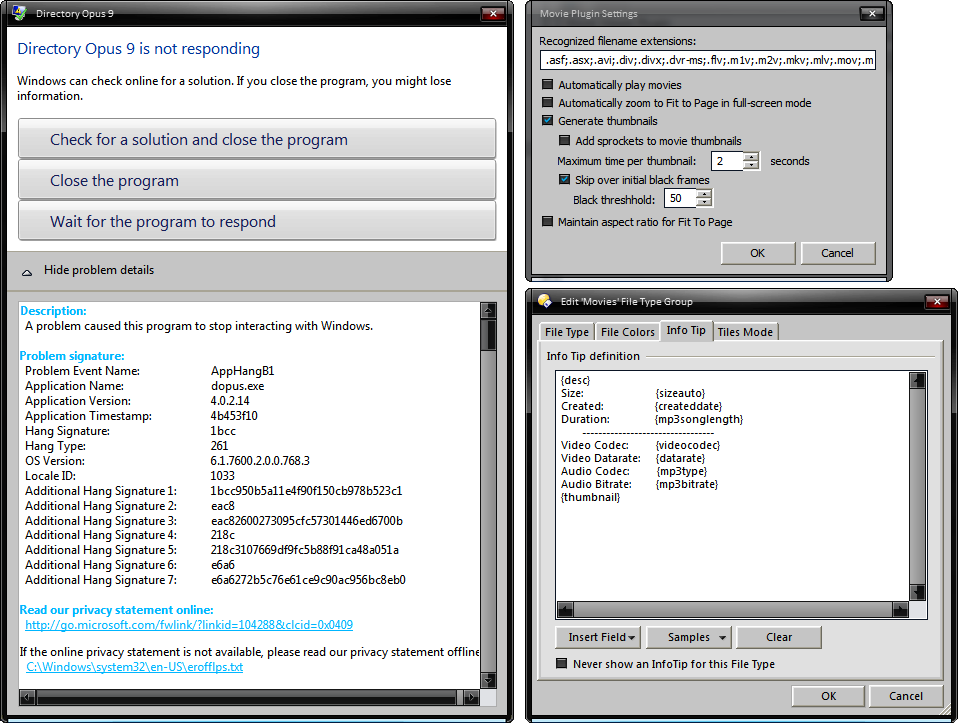Image resolution: width=958 pixels, height=723 pixels.
Task: Click the up arrow of the problem details scrollbar
Action: click(488, 310)
